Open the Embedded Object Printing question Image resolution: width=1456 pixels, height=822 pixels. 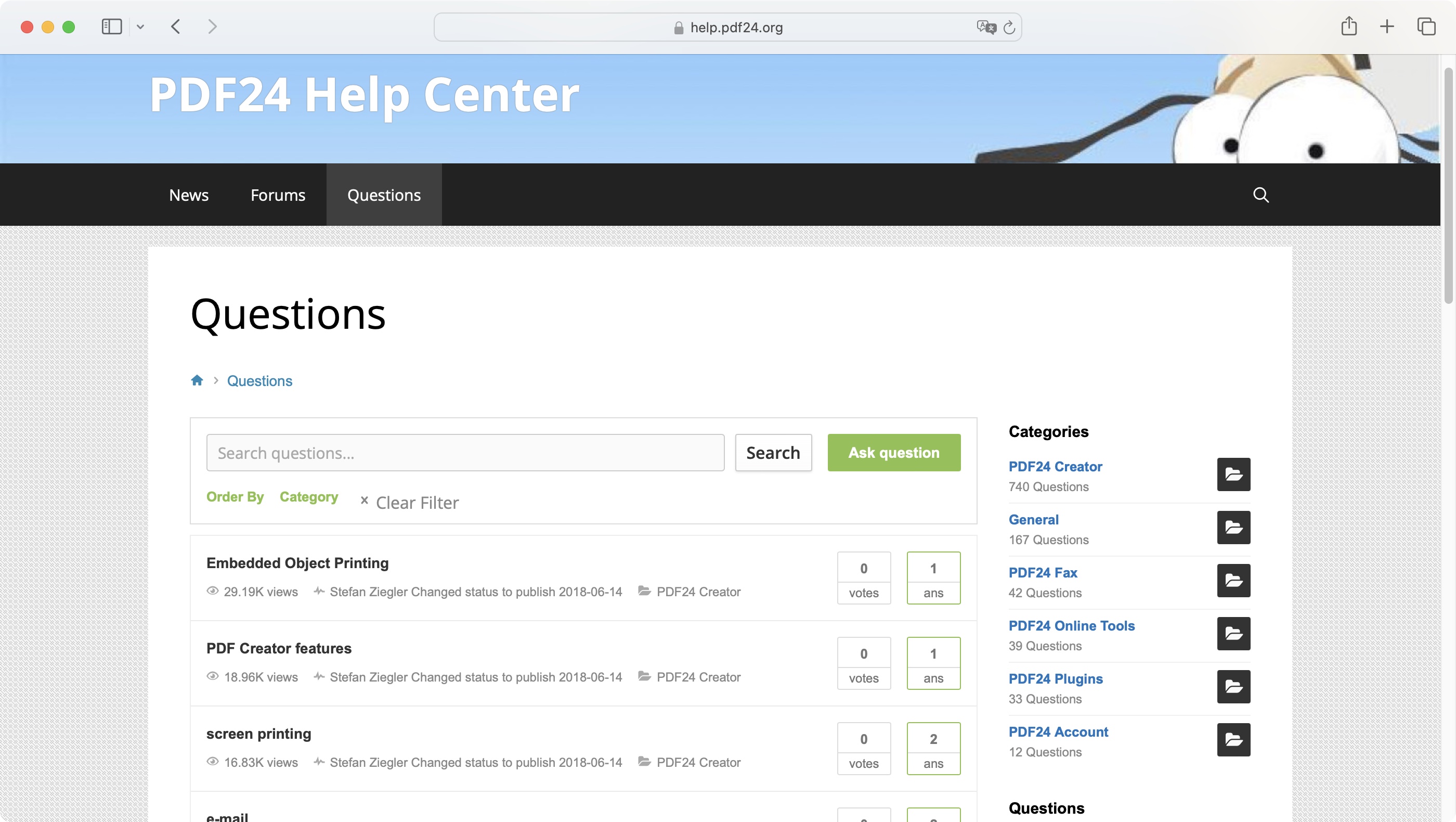coord(297,562)
